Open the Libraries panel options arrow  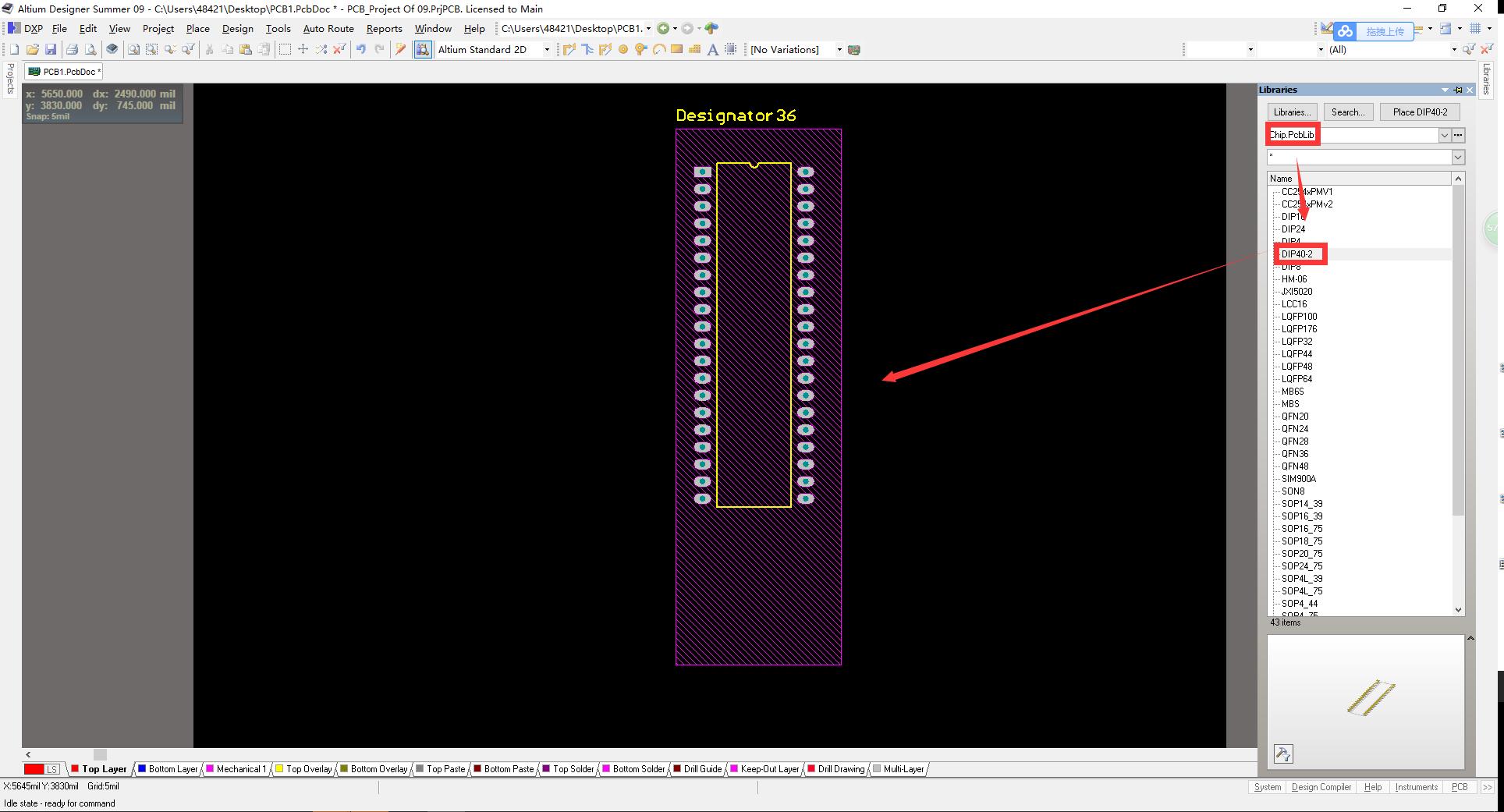coord(1445,90)
